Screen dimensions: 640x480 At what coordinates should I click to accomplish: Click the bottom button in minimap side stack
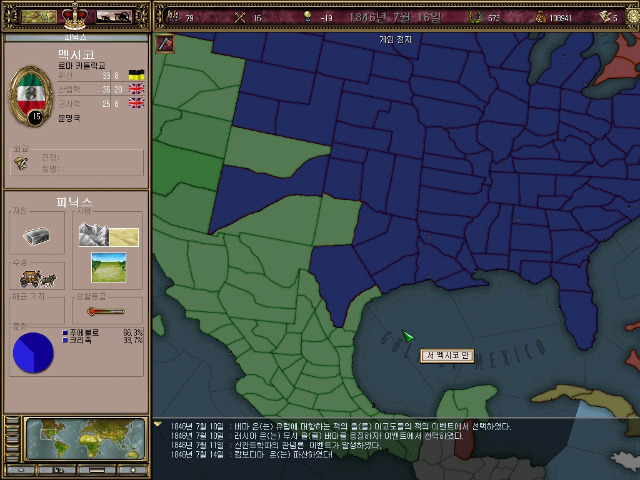(x=12, y=458)
